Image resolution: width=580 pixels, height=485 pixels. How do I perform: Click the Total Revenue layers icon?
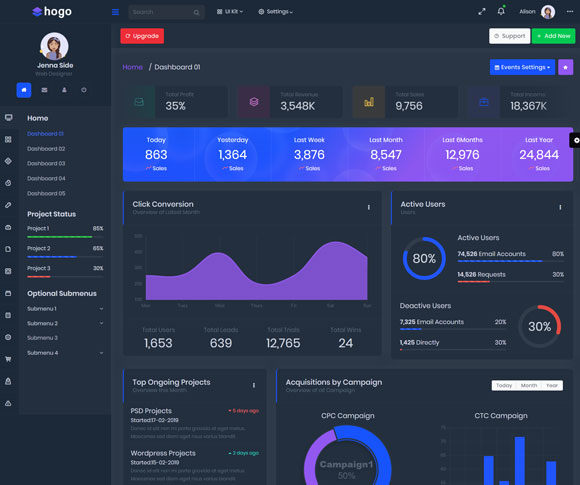click(x=254, y=102)
